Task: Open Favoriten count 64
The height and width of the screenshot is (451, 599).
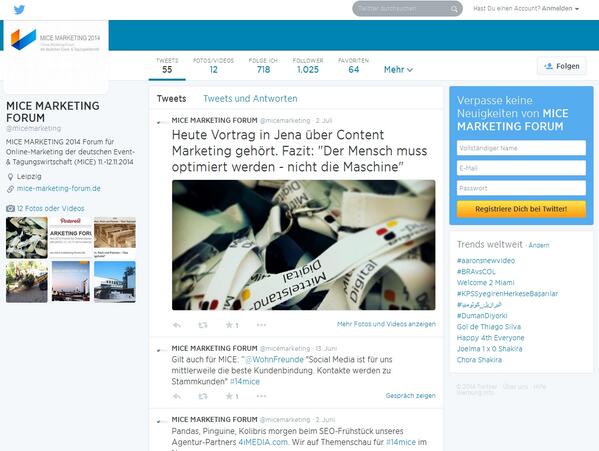Action: coord(353,66)
